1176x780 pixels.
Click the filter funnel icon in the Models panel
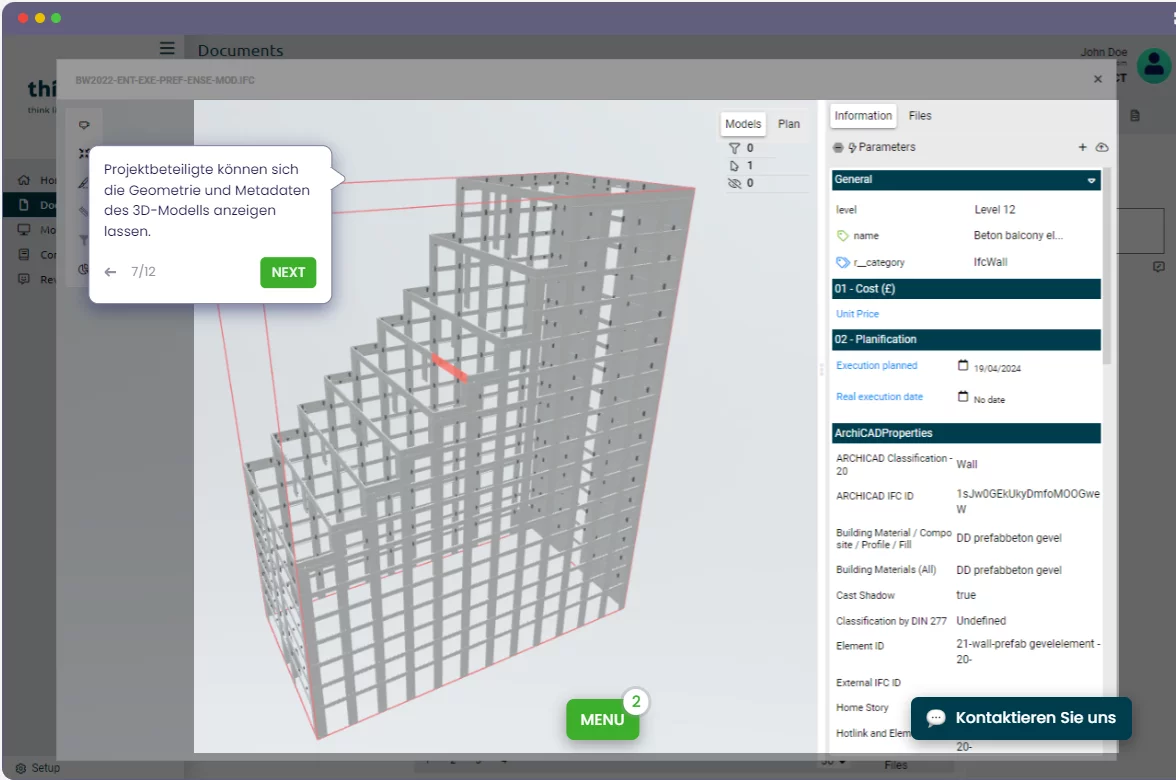(x=734, y=148)
